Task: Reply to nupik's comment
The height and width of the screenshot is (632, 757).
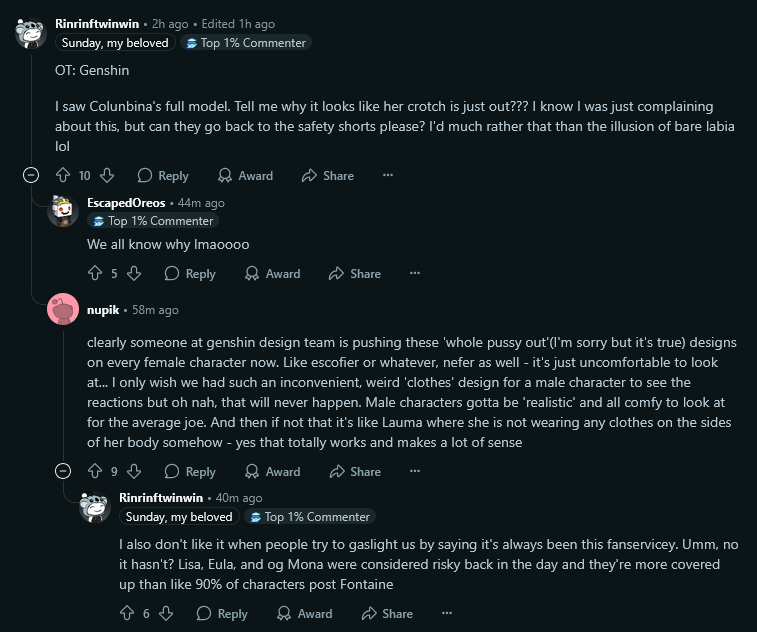Action: 190,471
